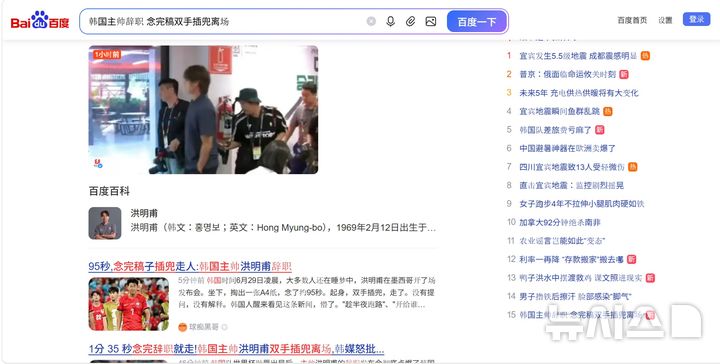Click the 百度一下 search button
Viewport: 720px width, 364px height.
477,21
